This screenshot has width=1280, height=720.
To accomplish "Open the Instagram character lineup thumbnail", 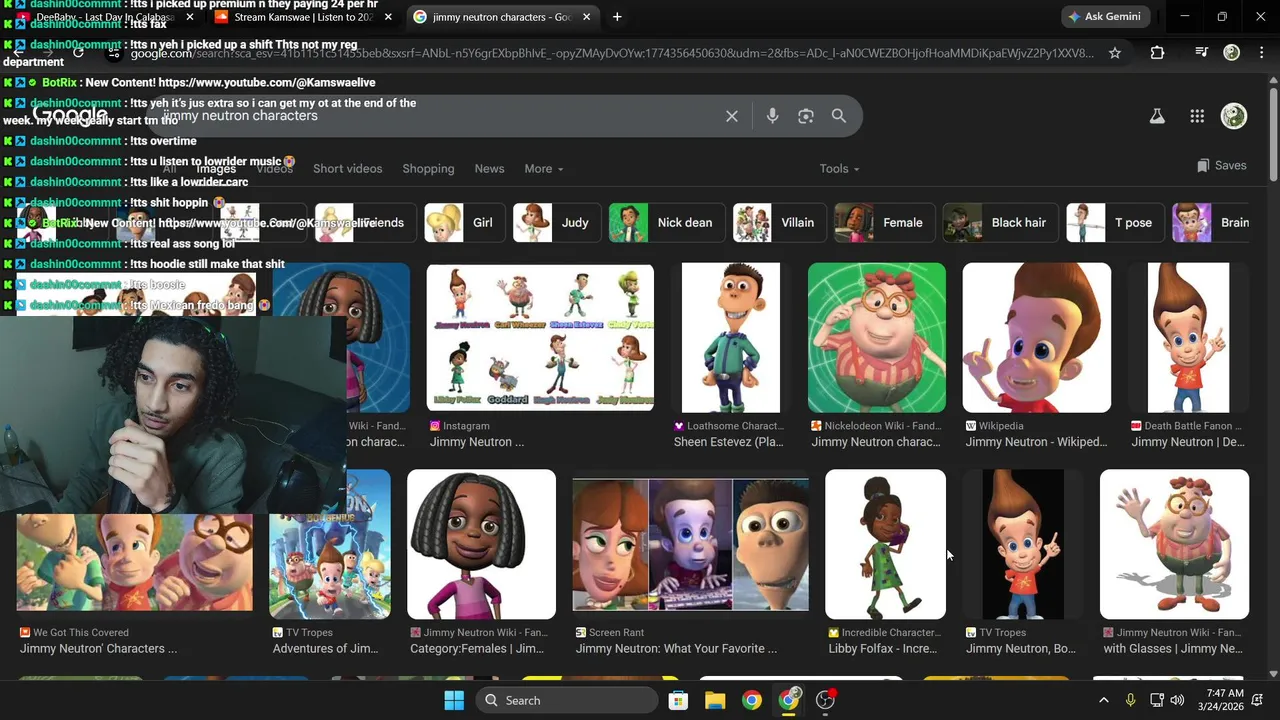I will pyautogui.click(x=540, y=338).
